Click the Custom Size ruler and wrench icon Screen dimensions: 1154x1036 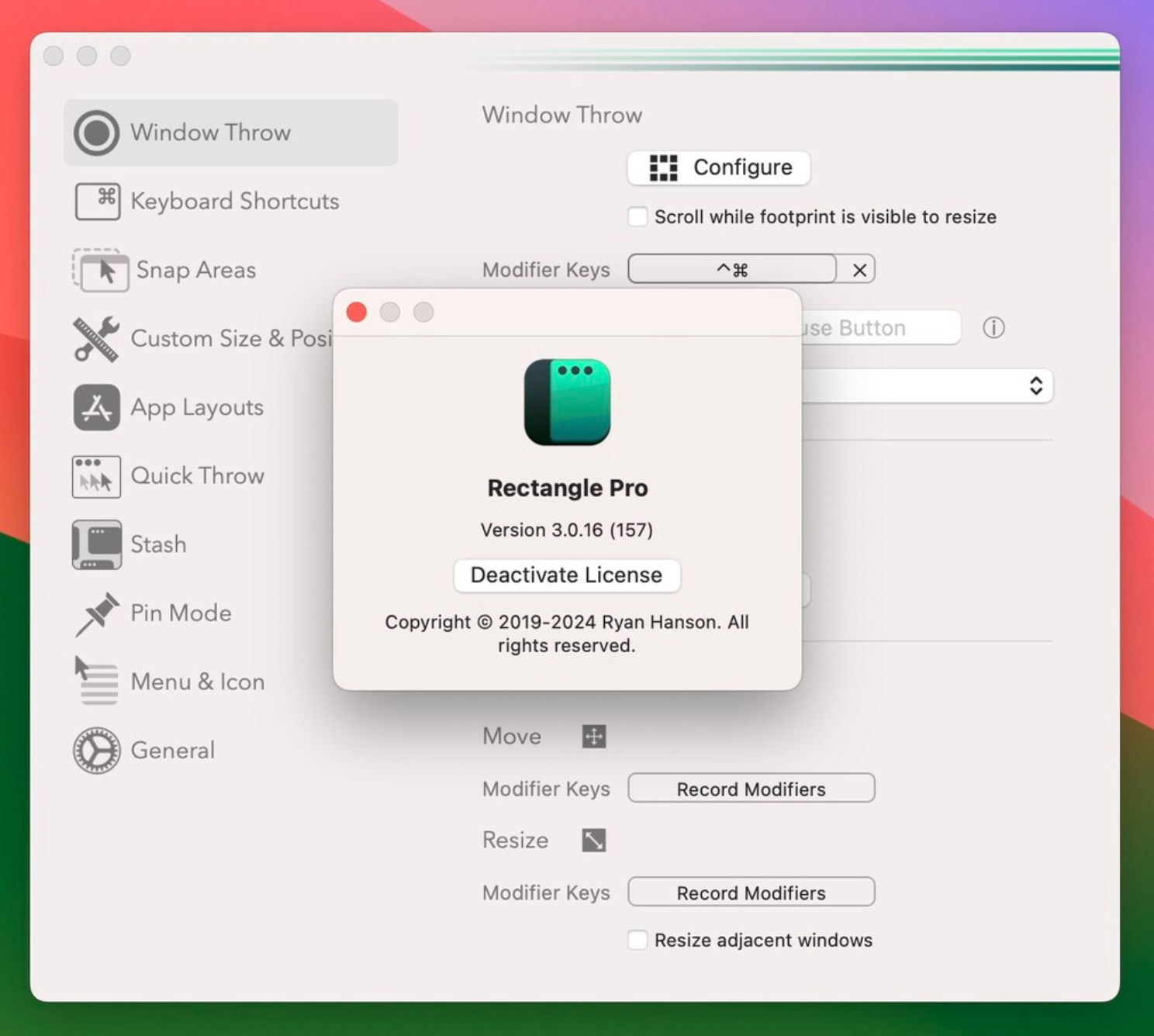(x=96, y=339)
